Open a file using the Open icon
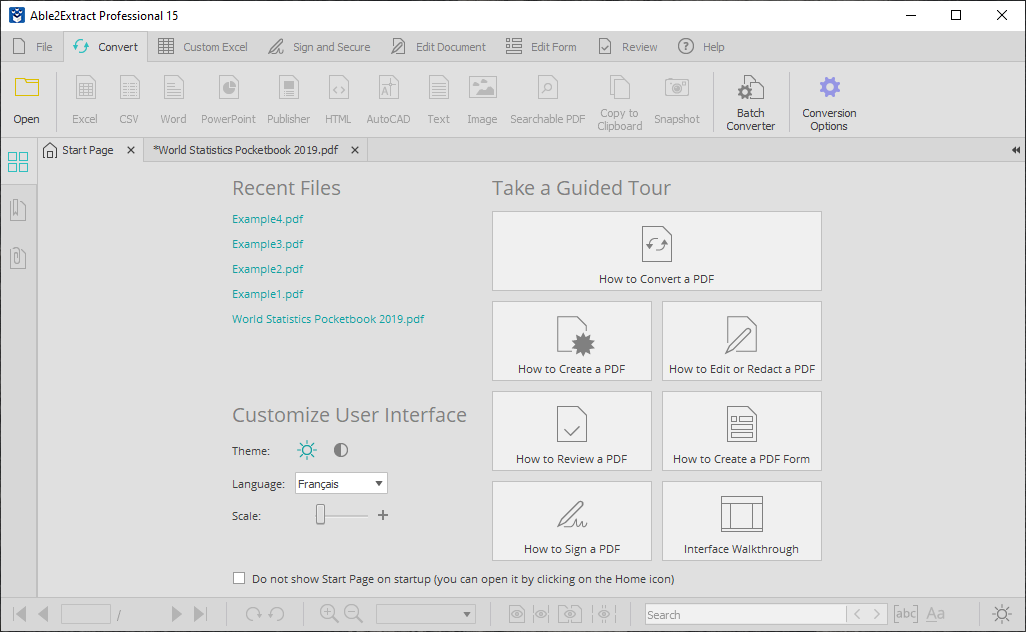 pyautogui.click(x=26, y=98)
